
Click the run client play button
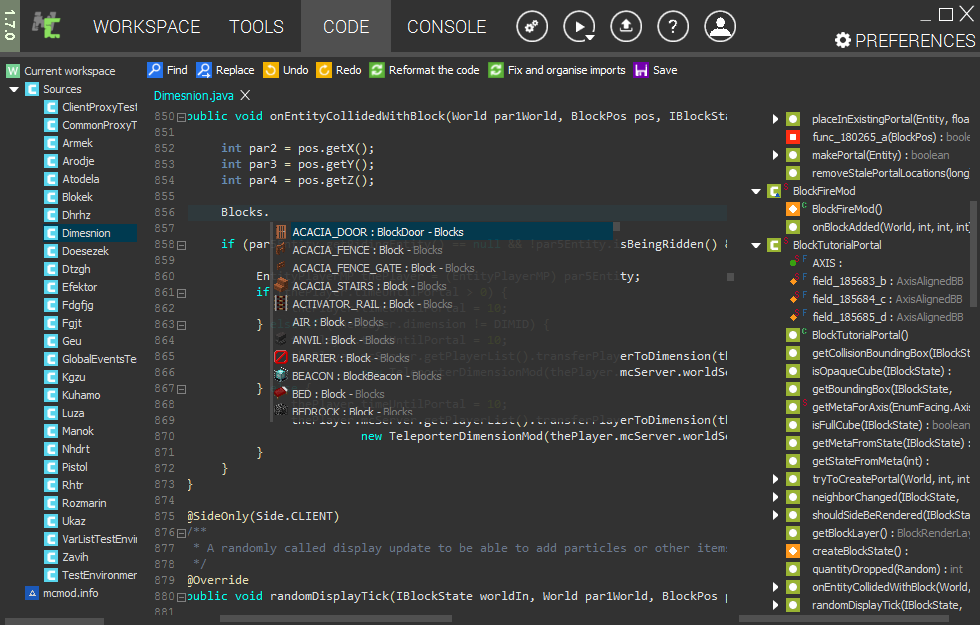(x=579, y=27)
